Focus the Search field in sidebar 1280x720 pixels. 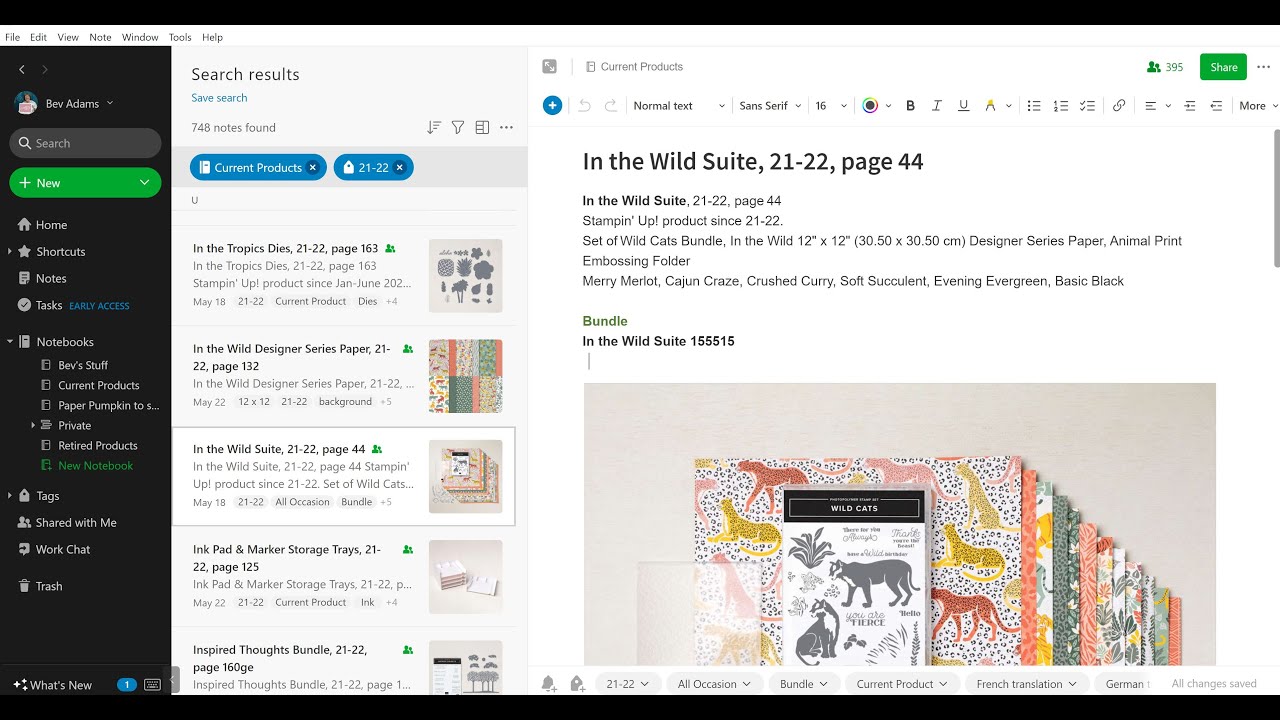coord(85,143)
